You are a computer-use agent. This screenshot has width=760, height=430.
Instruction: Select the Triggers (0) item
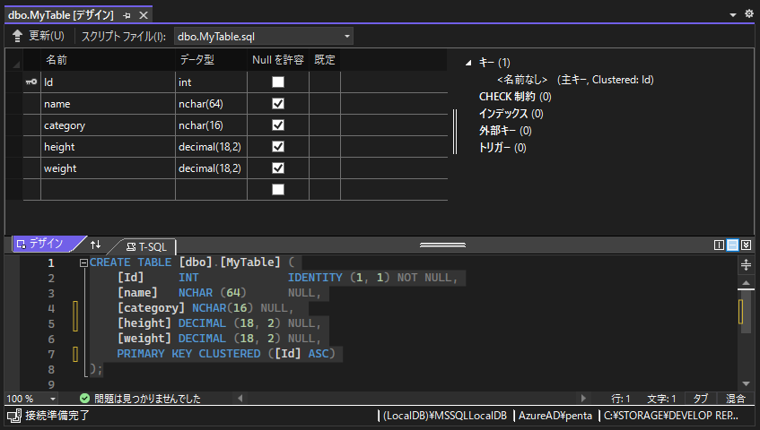click(503, 147)
